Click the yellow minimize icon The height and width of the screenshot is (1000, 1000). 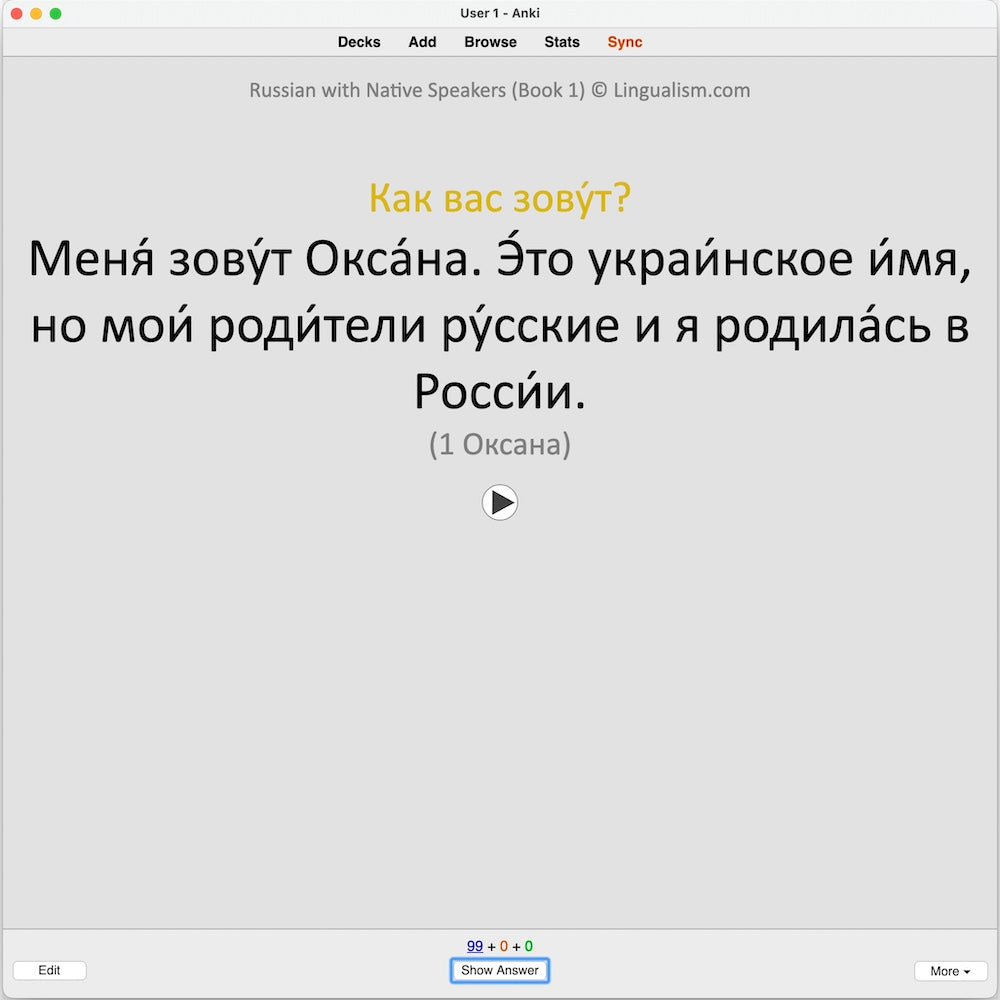click(x=38, y=13)
